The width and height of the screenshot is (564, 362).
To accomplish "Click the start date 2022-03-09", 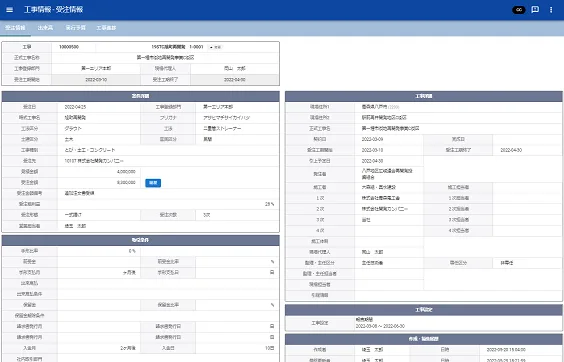I will (x=372, y=139).
